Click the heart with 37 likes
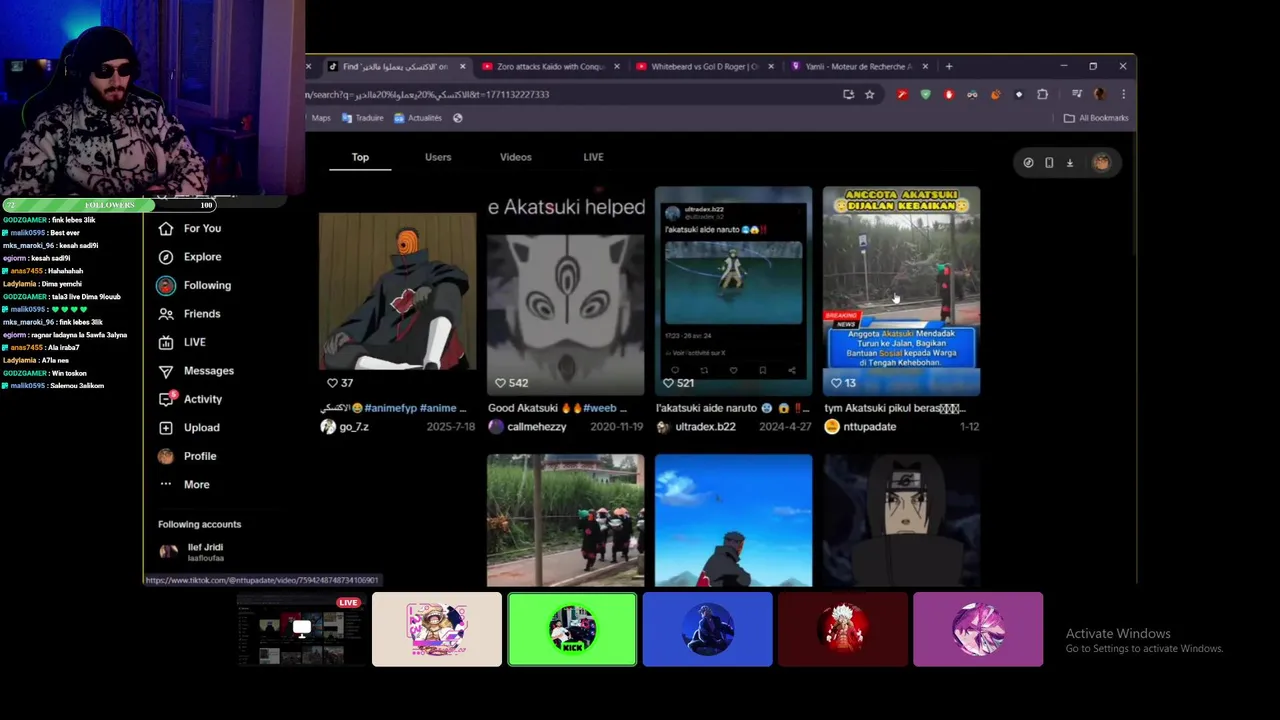 point(333,383)
